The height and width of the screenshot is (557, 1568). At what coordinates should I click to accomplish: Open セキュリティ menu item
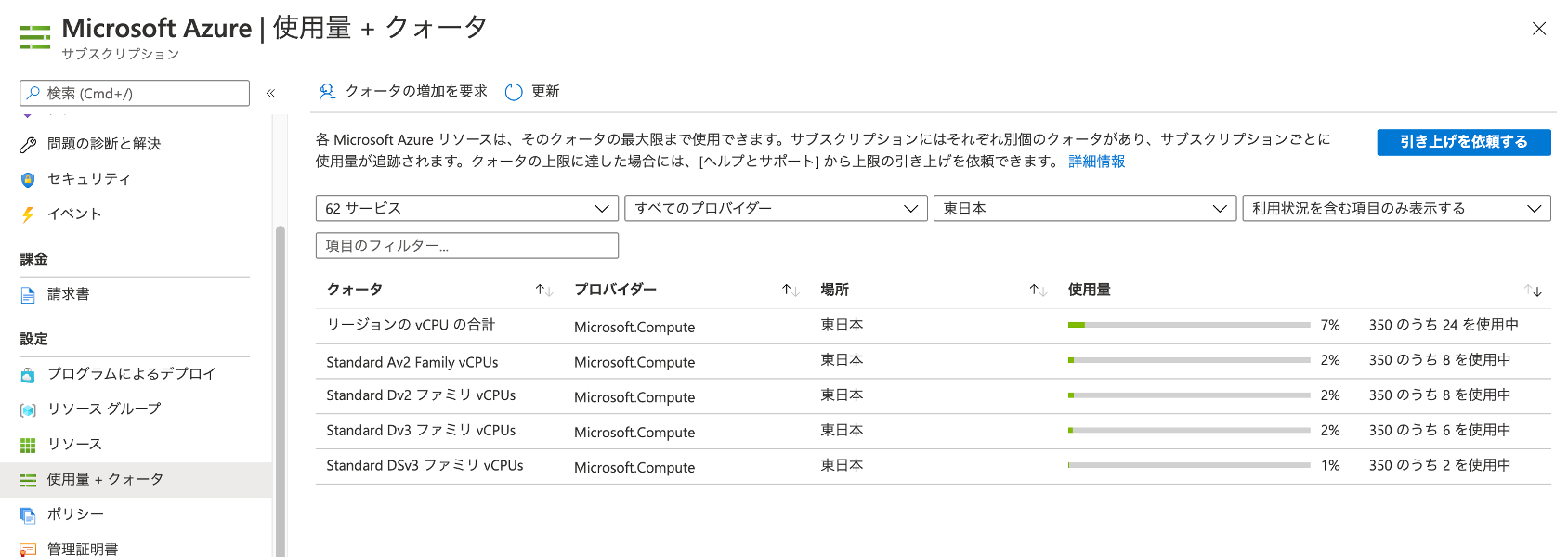coord(89,179)
